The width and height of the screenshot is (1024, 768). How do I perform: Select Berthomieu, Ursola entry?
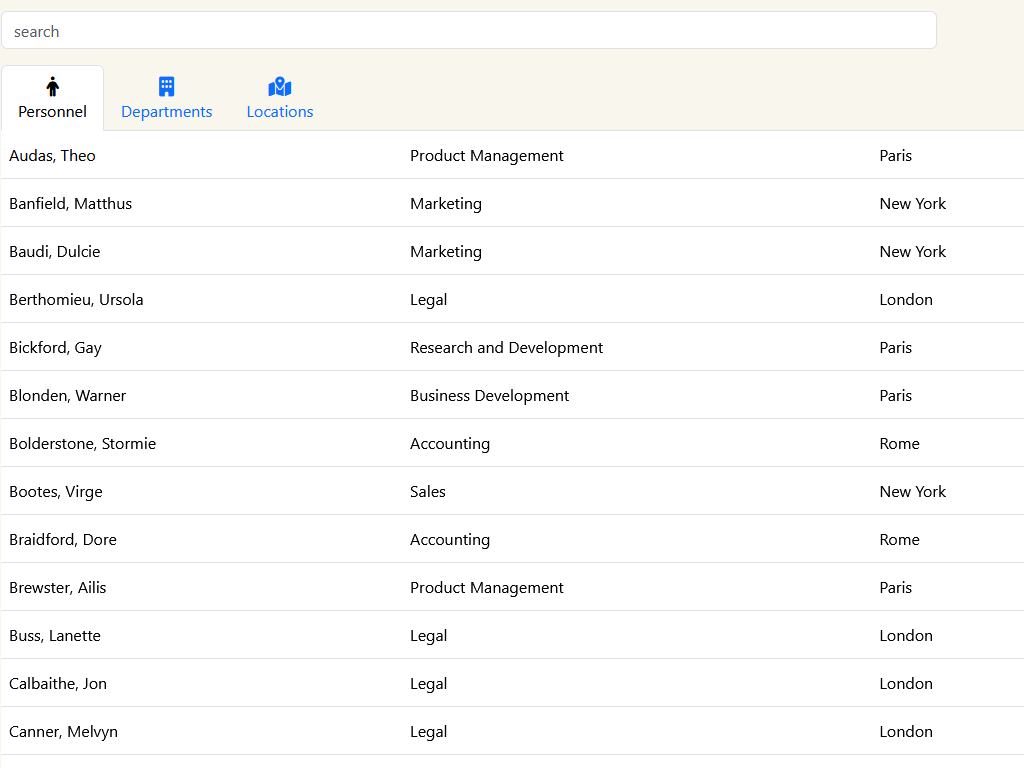point(76,300)
